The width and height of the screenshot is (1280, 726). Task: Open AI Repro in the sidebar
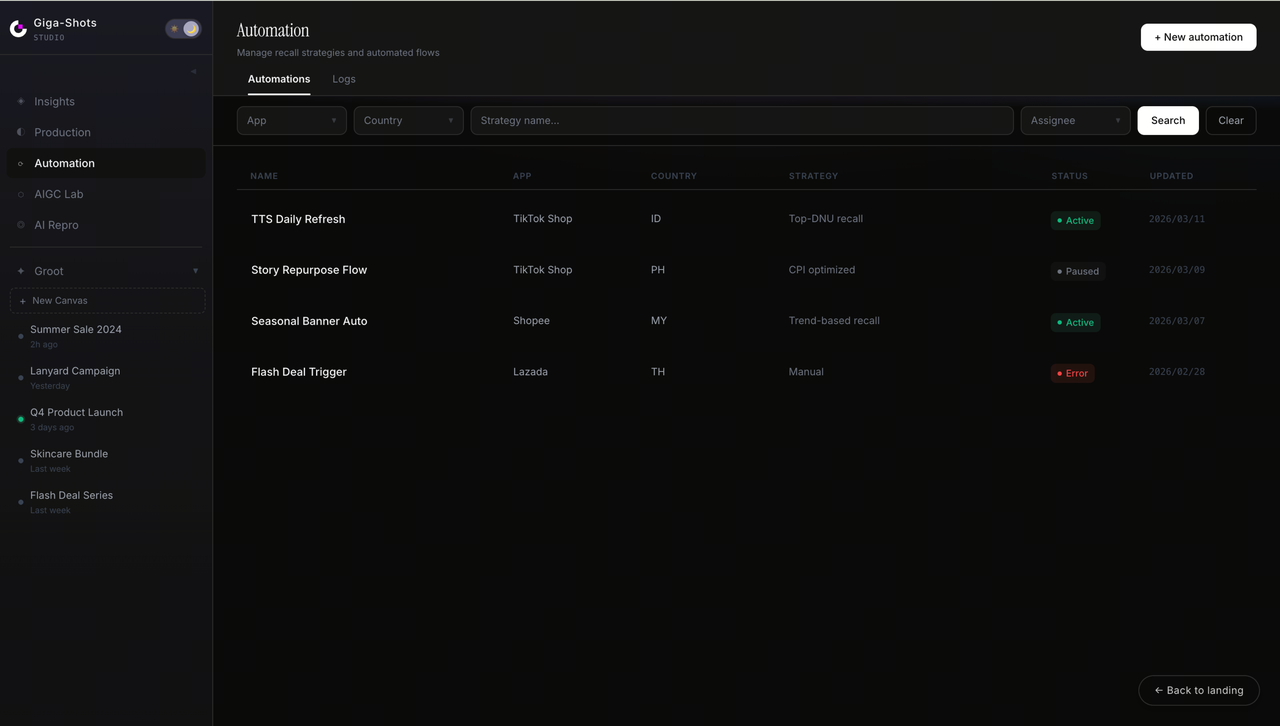click(x=106, y=225)
